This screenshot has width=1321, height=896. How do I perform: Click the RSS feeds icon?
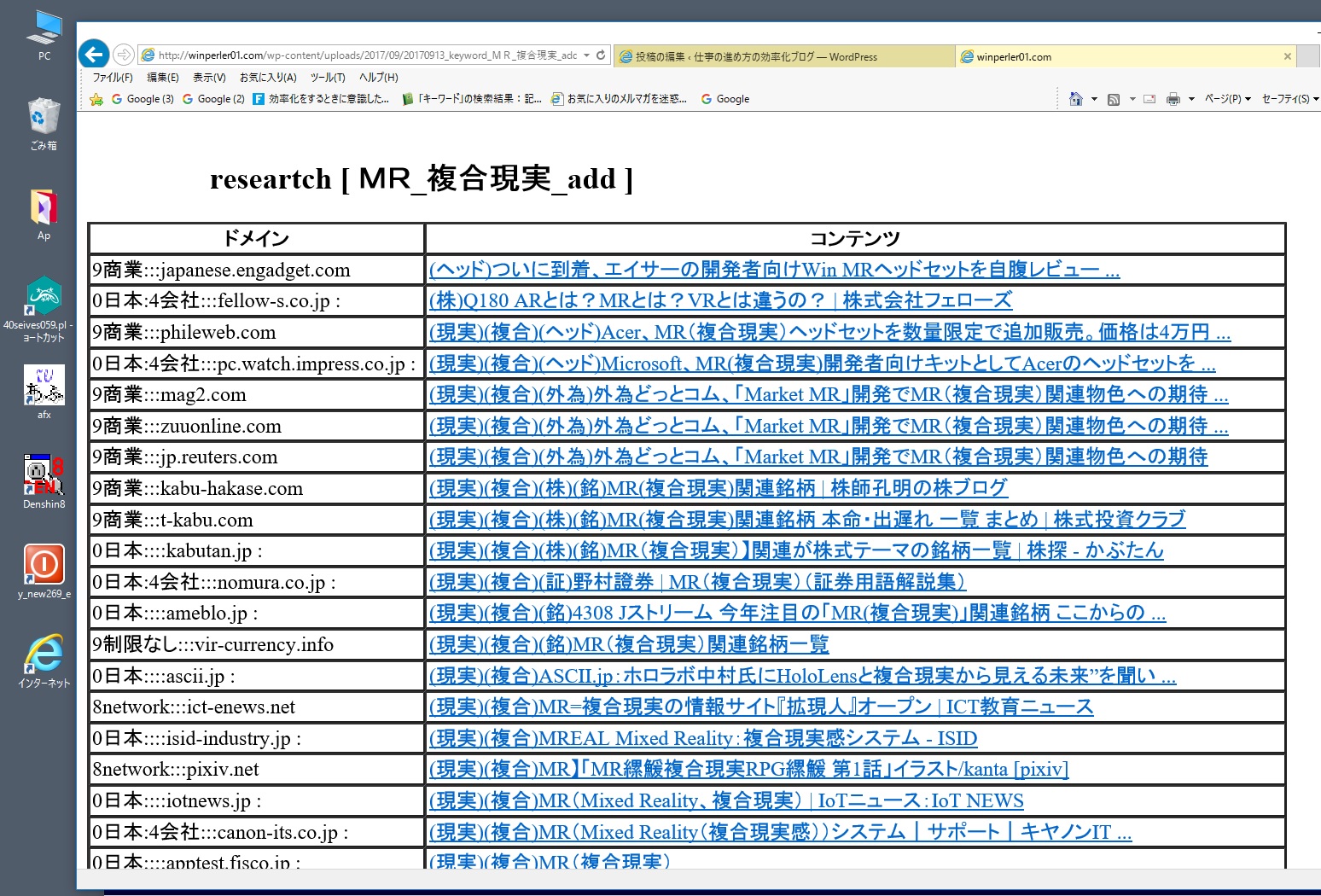(x=1114, y=99)
